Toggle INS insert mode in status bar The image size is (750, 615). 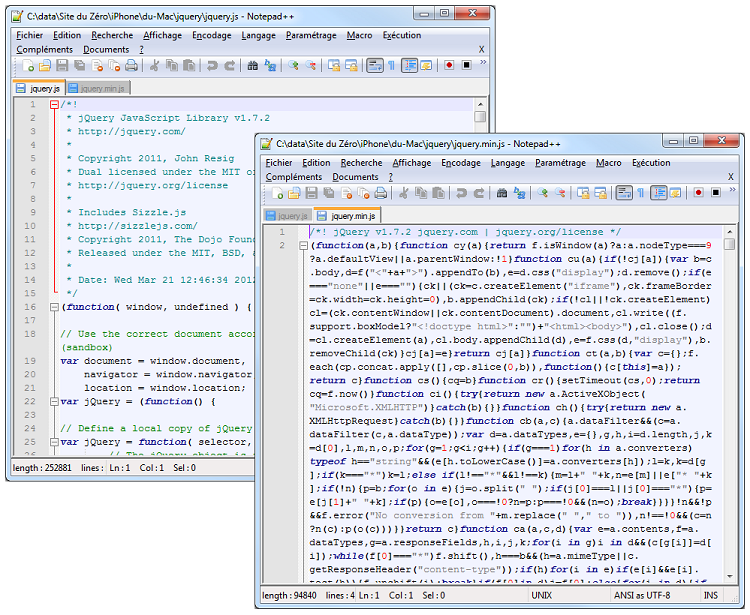tap(711, 595)
